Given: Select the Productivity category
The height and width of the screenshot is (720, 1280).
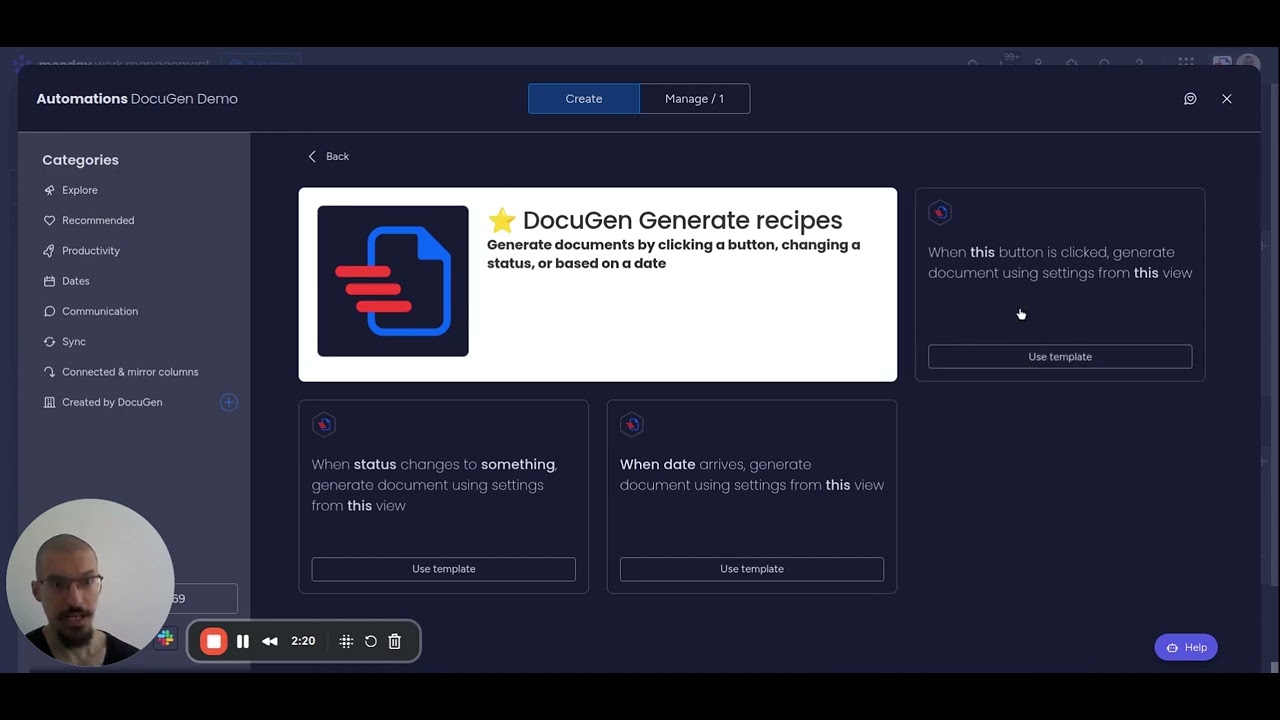Looking at the screenshot, I should 81,251.
